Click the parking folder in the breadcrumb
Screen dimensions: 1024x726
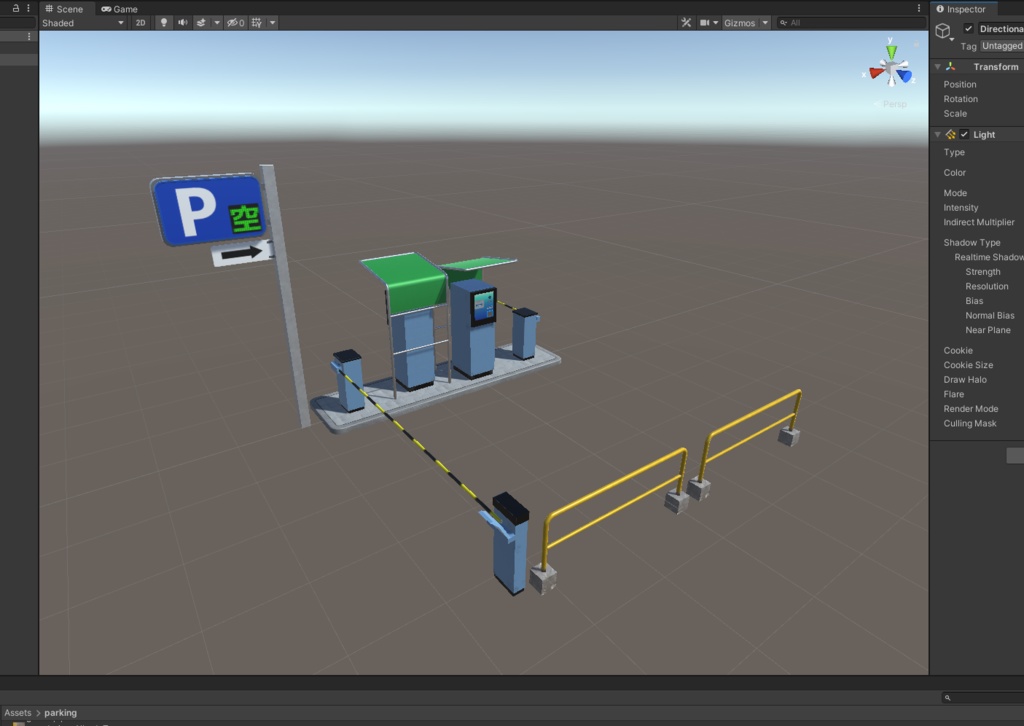coord(60,712)
